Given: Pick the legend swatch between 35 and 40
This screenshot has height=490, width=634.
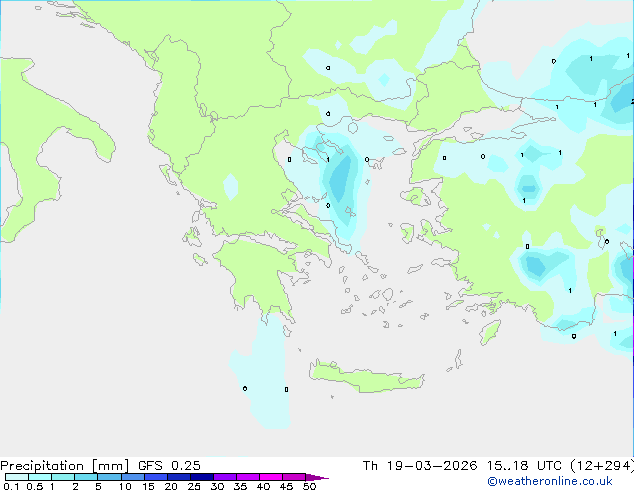Looking at the screenshot, I should [247, 477].
